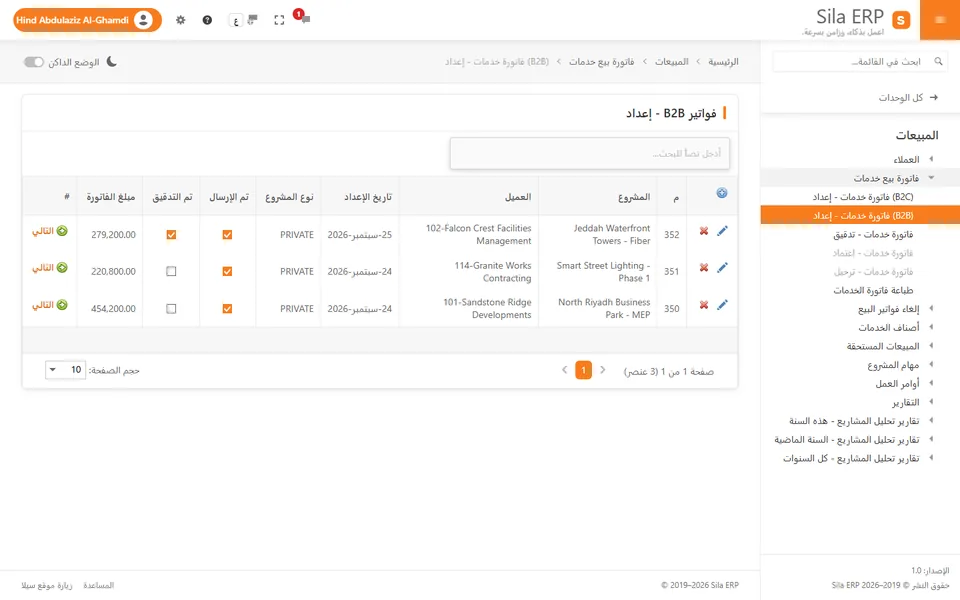
Task: Uncheck تم التدقيق for invoice 352
Action: 171,234
